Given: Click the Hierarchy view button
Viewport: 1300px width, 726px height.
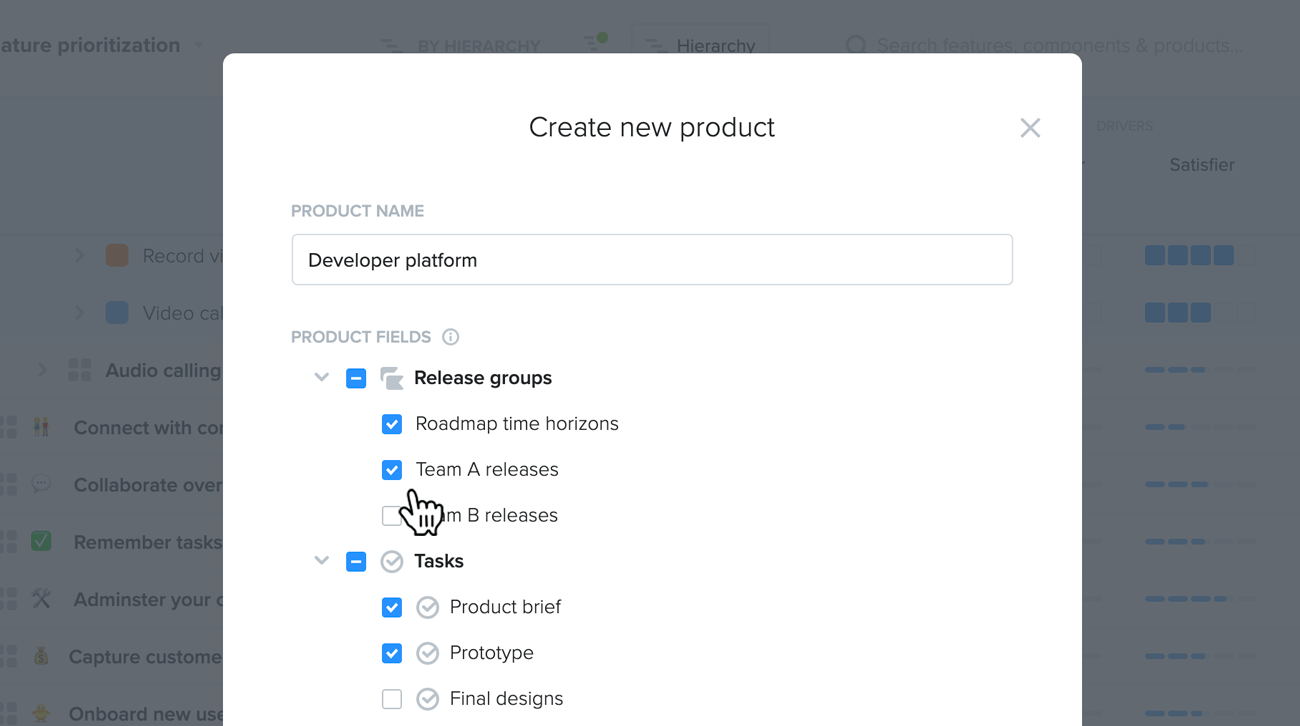Looking at the screenshot, I should pyautogui.click(x=700, y=44).
